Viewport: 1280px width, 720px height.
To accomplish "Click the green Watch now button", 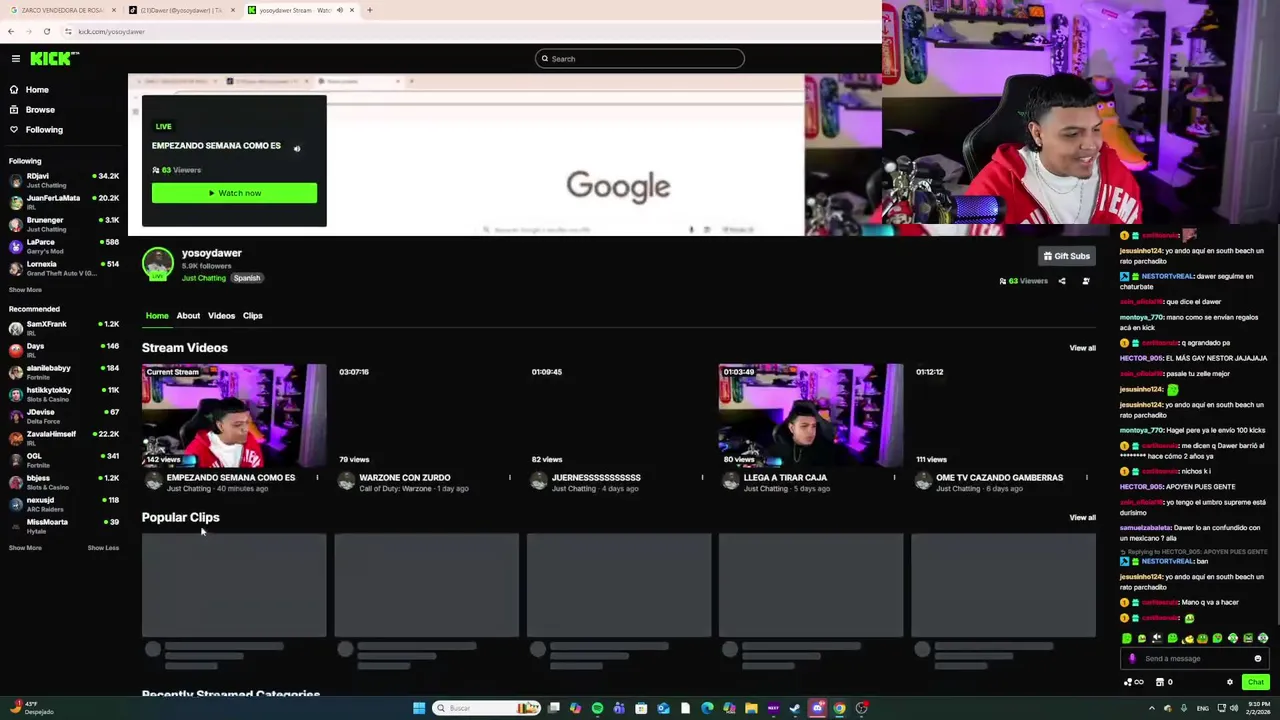I will [x=234, y=193].
